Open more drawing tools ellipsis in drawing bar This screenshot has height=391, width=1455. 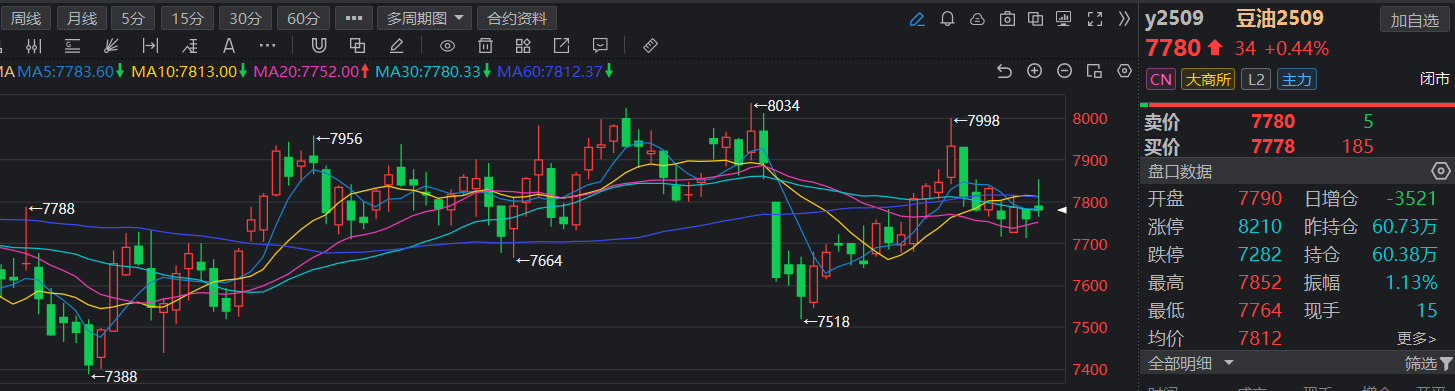click(x=267, y=45)
